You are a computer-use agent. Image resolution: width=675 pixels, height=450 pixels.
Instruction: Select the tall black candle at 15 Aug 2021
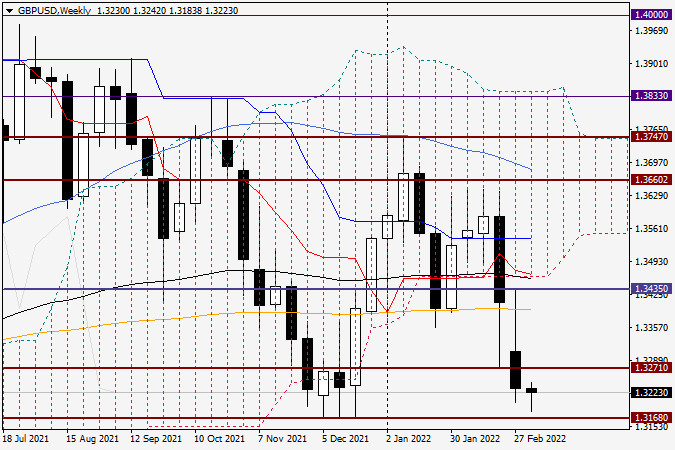[x=67, y=140]
